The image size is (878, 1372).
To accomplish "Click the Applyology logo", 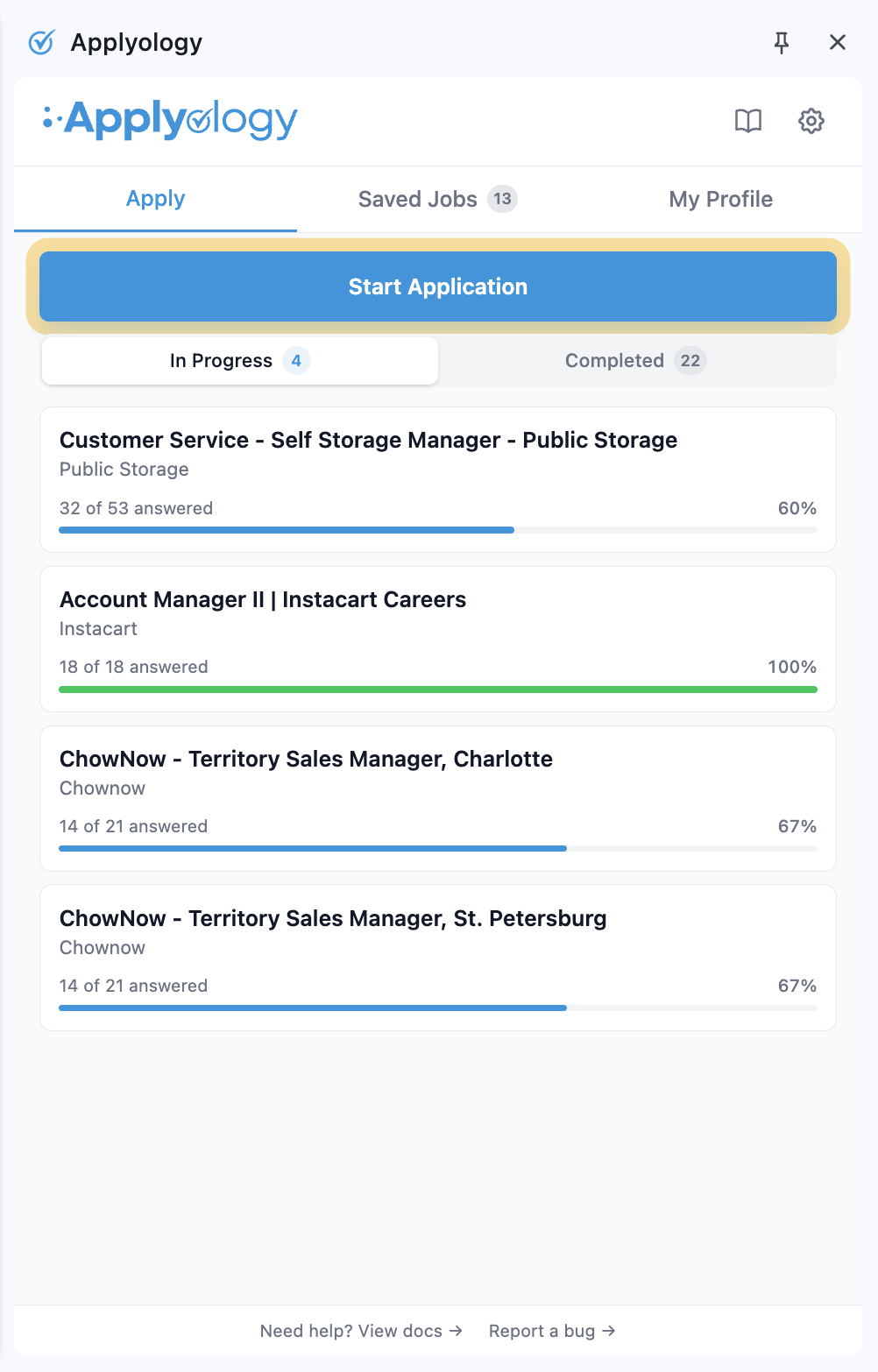I will pos(171,120).
